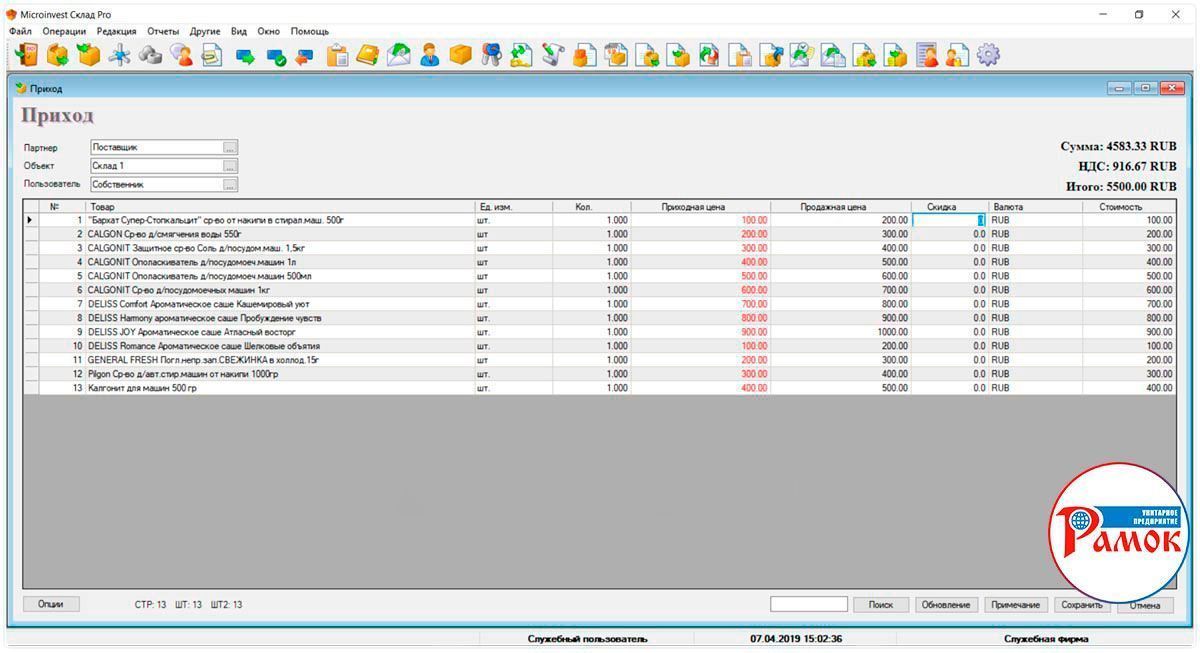Image resolution: width=1200 pixels, height=653 pixels.
Task: Open the browse button next to Партнер field
Action: [230, 148]
